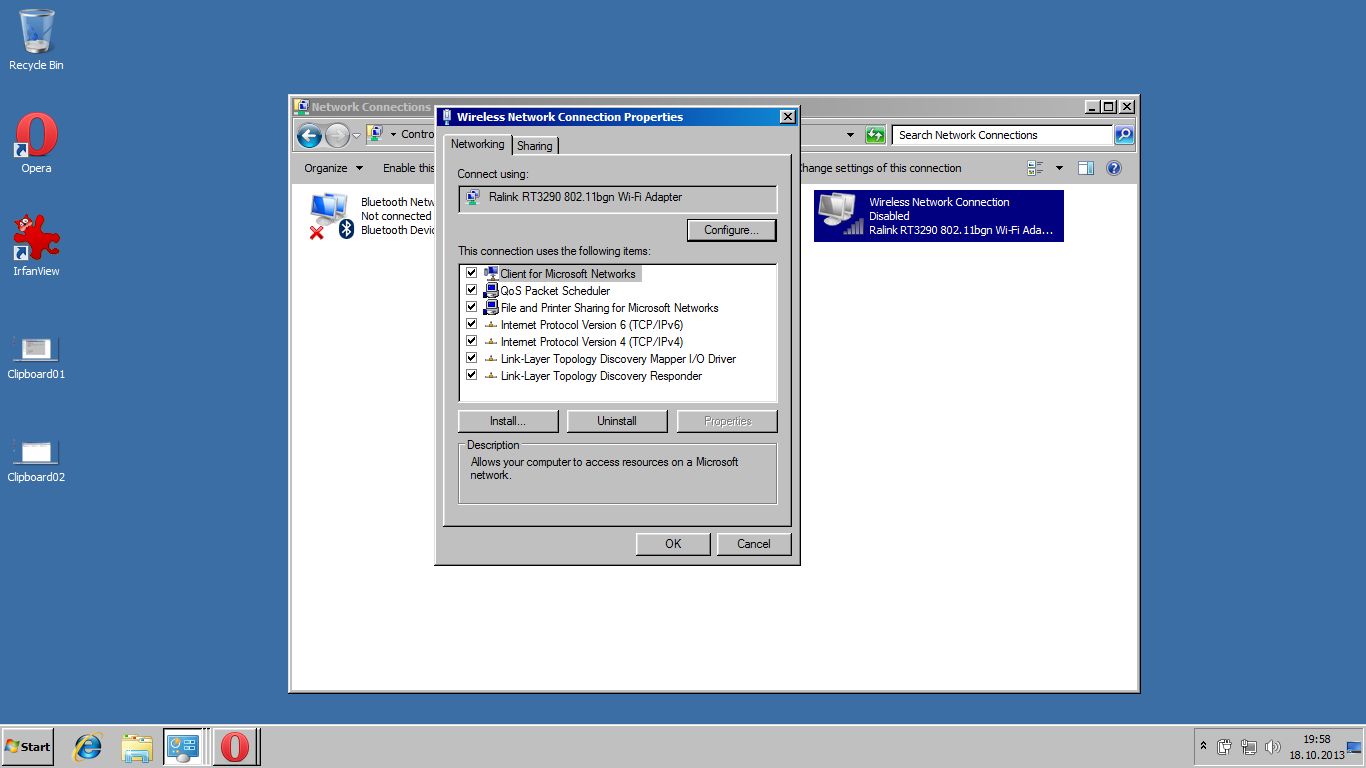Click the Show desktop tray icon
The image size is (1366, 768).
[1355, 746]
